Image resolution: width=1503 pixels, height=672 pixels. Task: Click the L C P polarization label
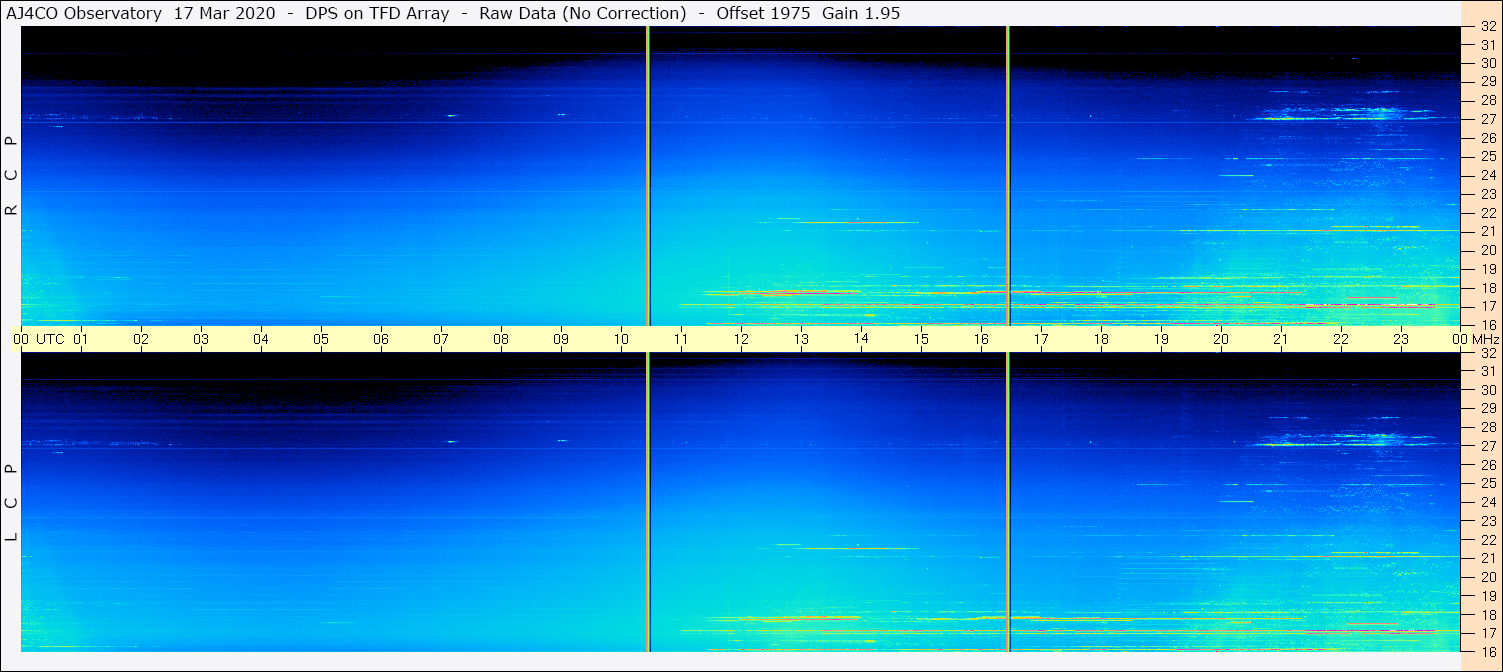coord(11,502)
